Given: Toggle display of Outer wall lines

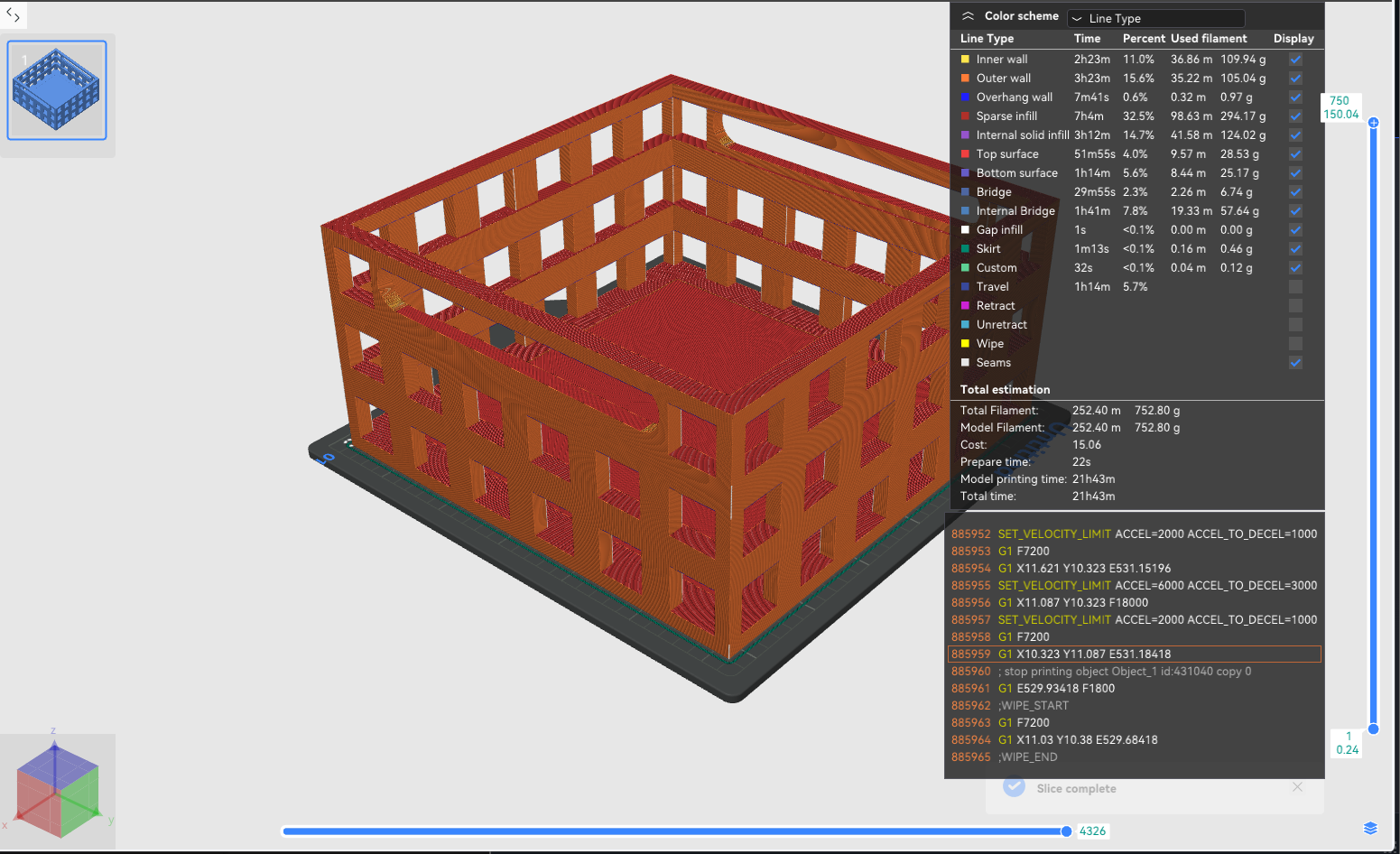Looking at the screenshot, I should pos(1295,79).
